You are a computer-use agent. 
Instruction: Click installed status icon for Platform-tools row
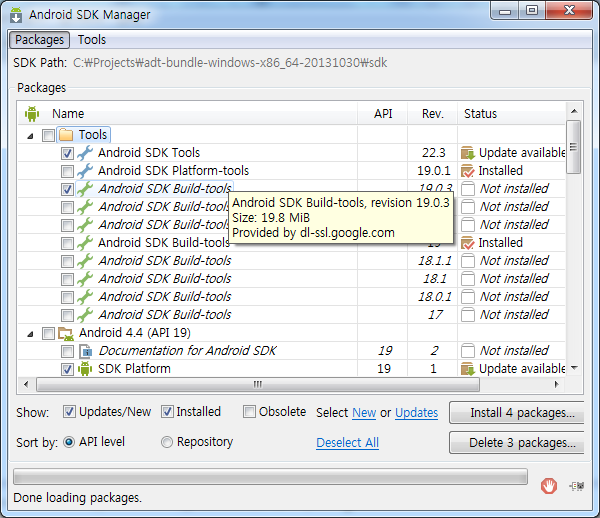468,171
